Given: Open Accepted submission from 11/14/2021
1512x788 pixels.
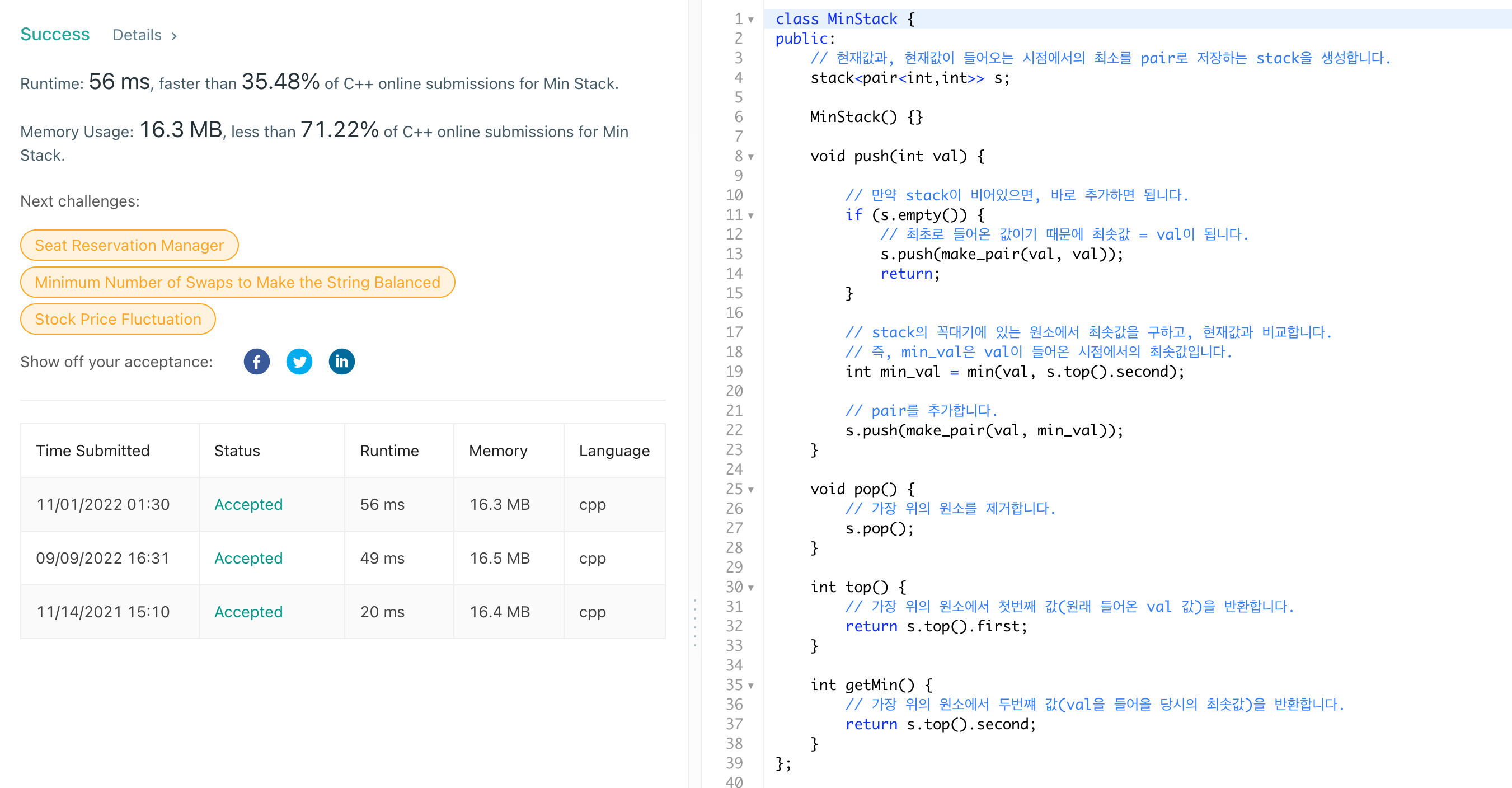Looking at the screenshot, I should click(x=248, y=612).
